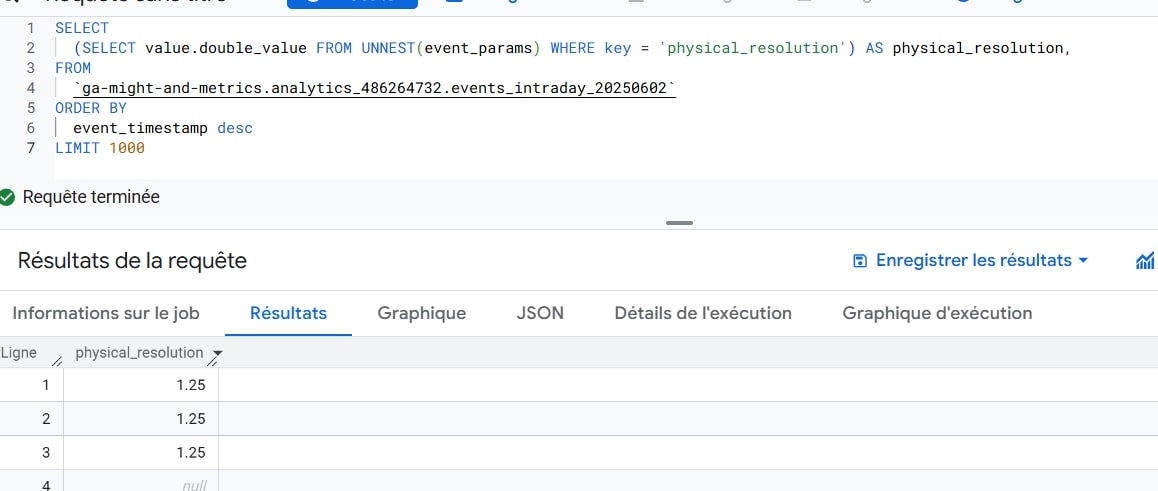1158x491 pixels.
Task: Select the 1.25 value in row 2
Action: click(190, 419)
